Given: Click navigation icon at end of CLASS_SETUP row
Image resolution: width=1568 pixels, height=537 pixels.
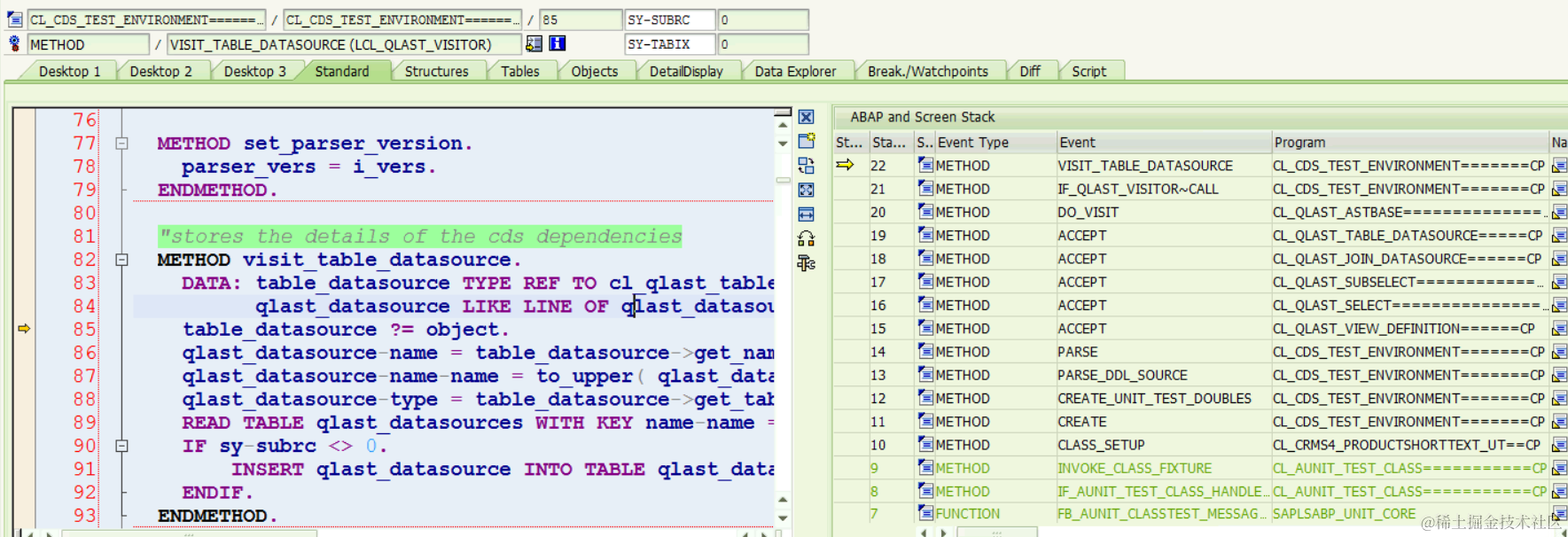Looking at the screenshot, I should tap(1559, 445).
